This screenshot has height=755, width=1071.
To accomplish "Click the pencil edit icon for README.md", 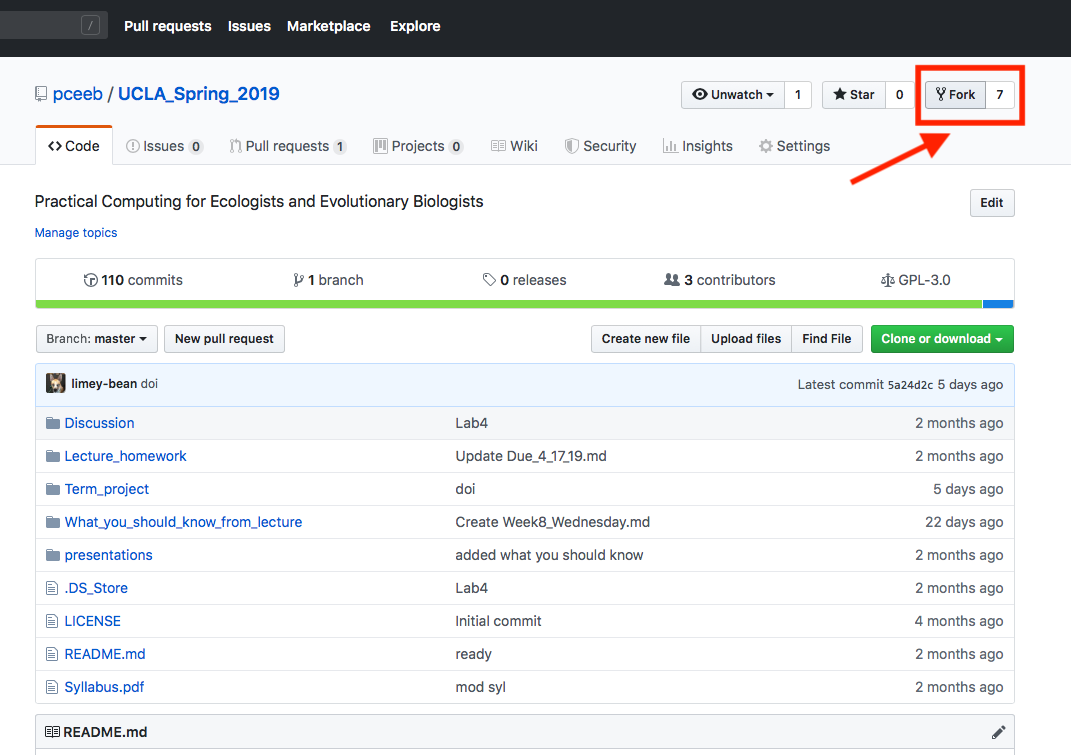I will click(998, 732).
